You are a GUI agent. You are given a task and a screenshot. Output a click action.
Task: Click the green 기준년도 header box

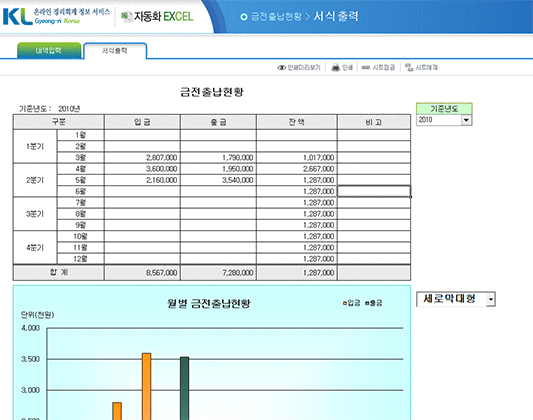coord(444,109)
